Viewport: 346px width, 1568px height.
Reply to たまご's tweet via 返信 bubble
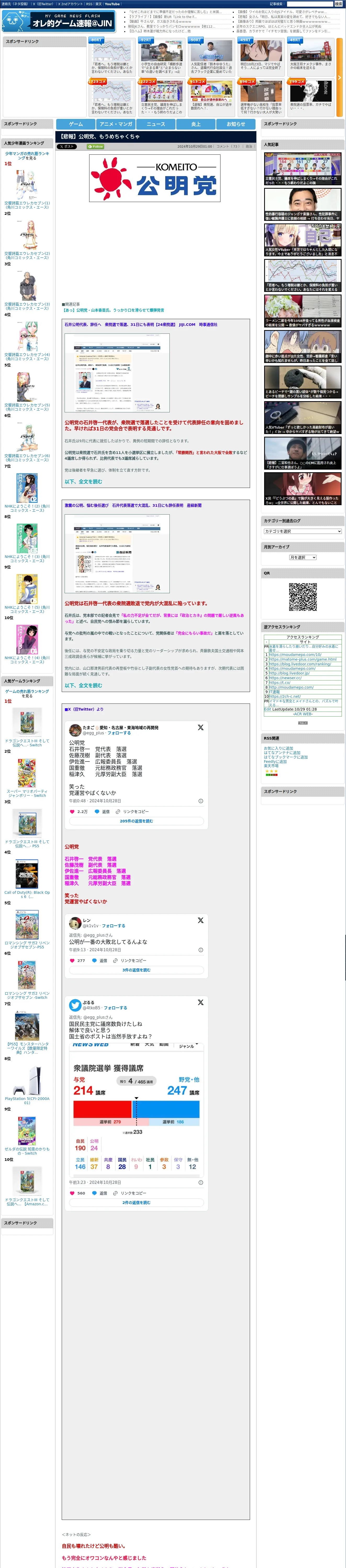tap(102, 811)
